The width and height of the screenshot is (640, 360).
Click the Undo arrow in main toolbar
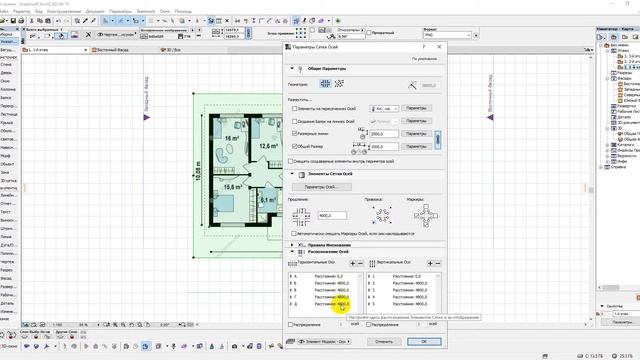(x=58, y=21)
